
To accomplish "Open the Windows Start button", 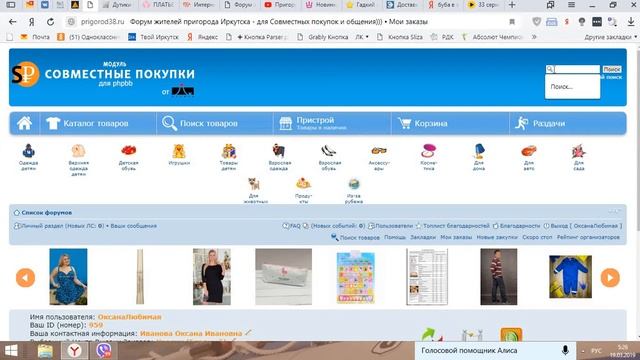I will pyautogui.click(x=11, y=351).
